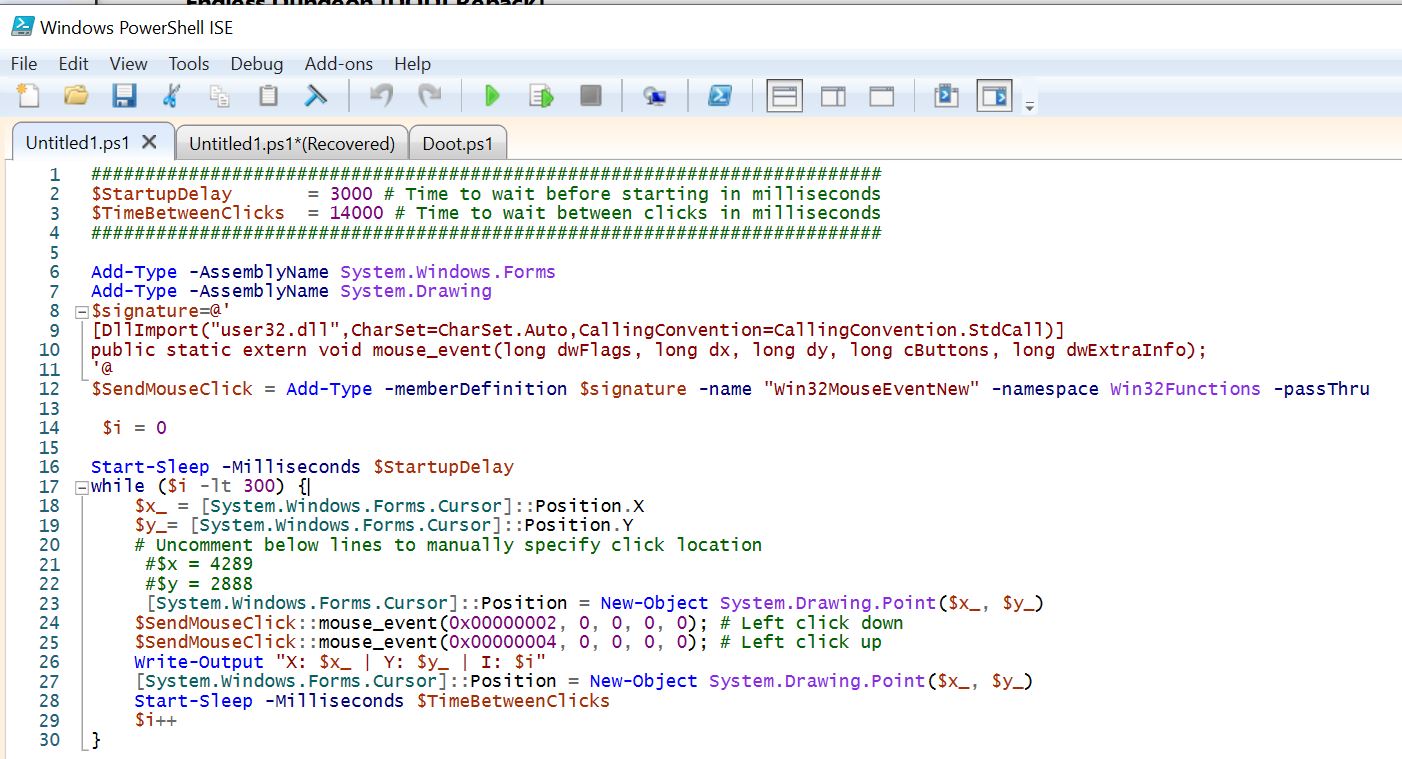Expand the toolbar overflow options arrow
The width and height of the screenshot is (1402, 759).
click(x=1030, y=105)
